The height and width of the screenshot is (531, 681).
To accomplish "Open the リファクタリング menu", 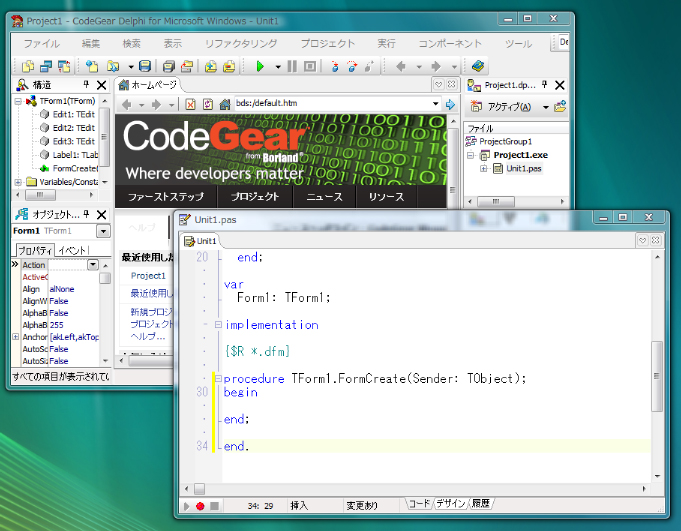I will click(241, 43).
